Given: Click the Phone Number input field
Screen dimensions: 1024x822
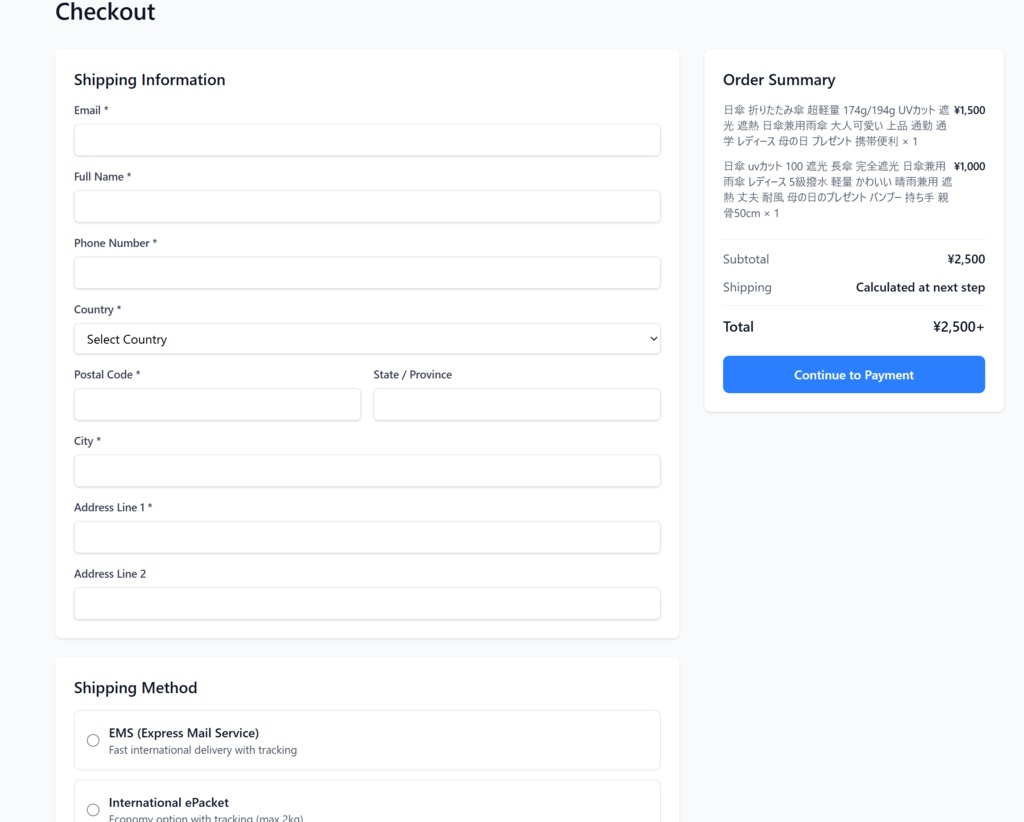Looking at the screenshot, I should tap(366, 273).
